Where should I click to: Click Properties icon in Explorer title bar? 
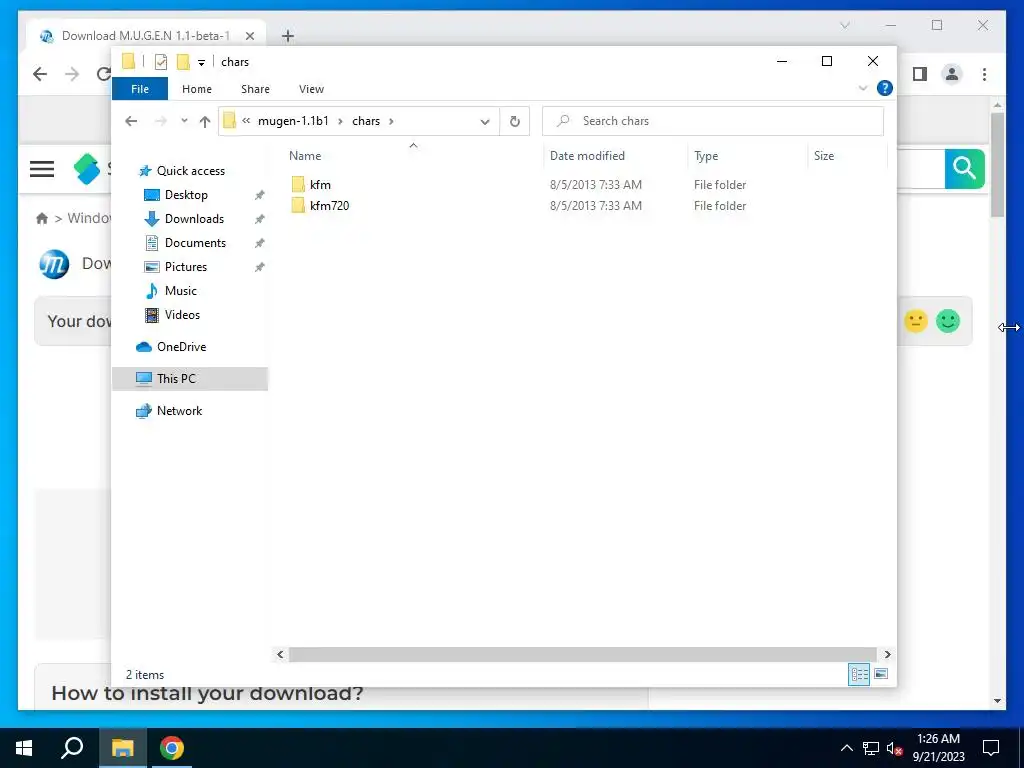(161, 62)
